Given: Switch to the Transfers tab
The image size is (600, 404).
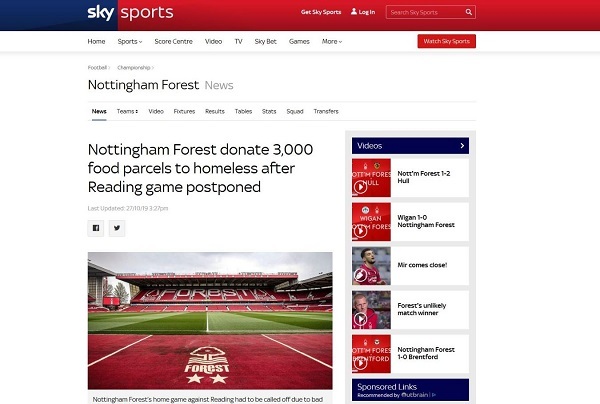Looking at the screenshot, I should click(326, 111).
